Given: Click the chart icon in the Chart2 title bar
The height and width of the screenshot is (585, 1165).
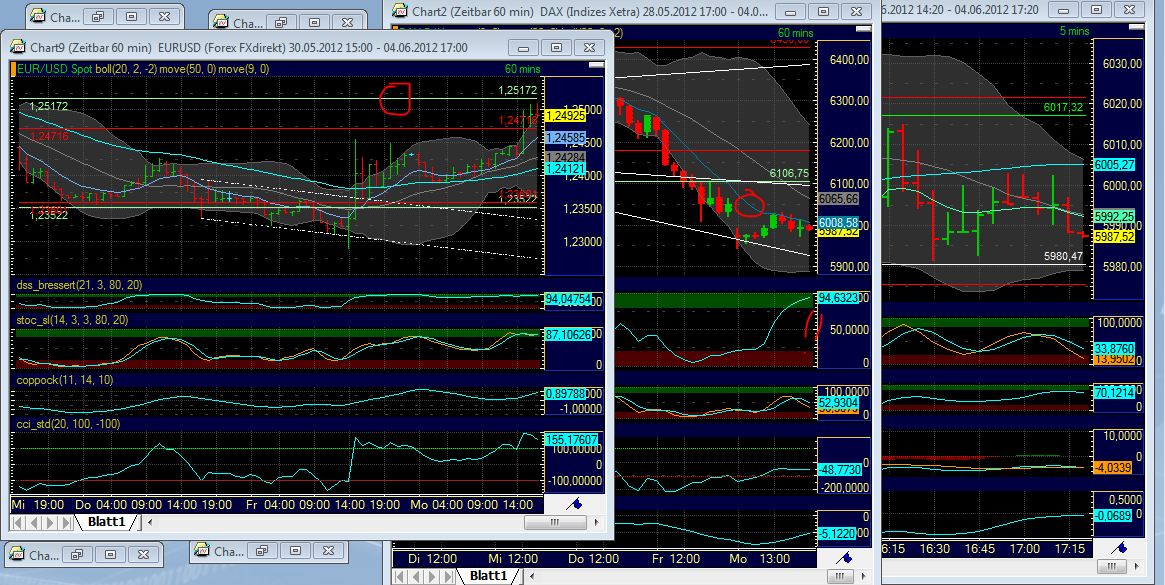Looking at the screenshot, I should pyautogui.click(x=397, y=11).
